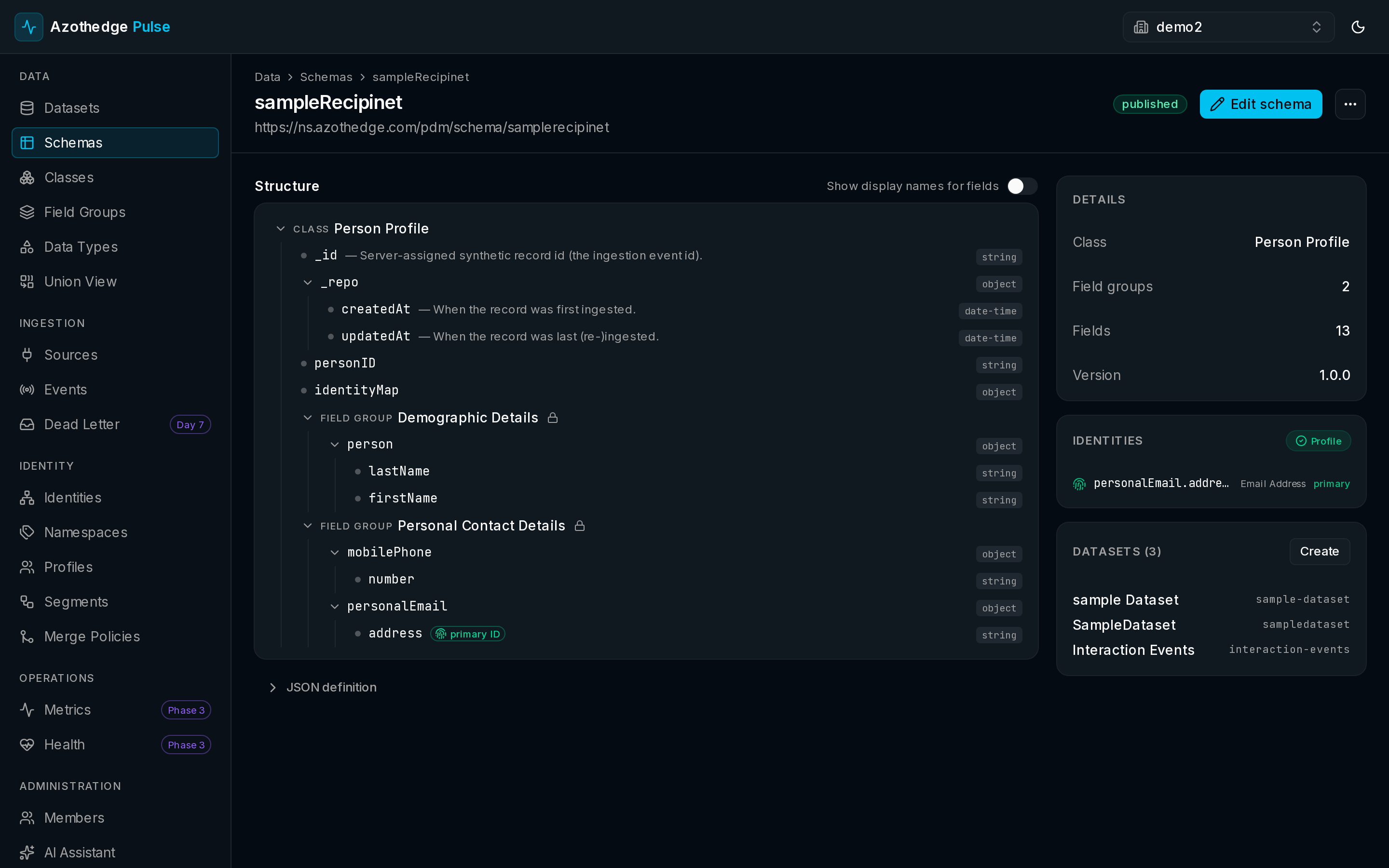Click Create in the Datasets panel
The width and height of the screenshot is (1389, 868).
coord(1319,551)
